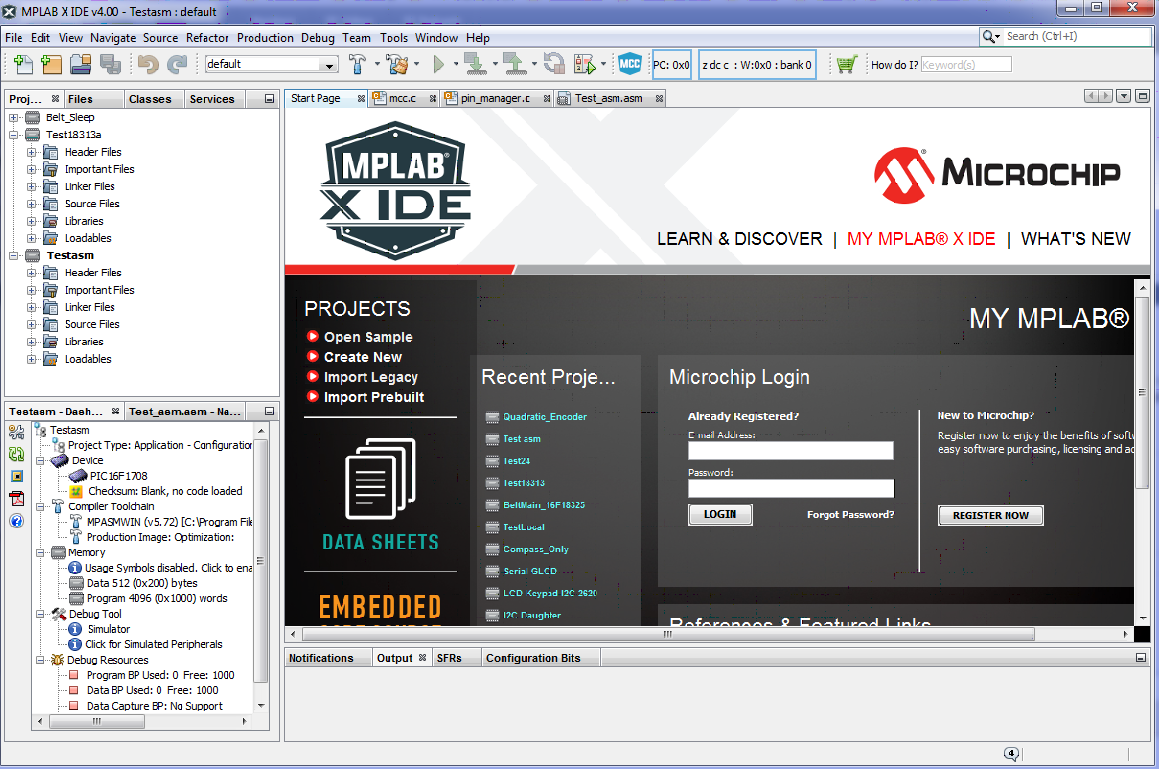Click the Open Project toolbar icon

coord(81,64)
